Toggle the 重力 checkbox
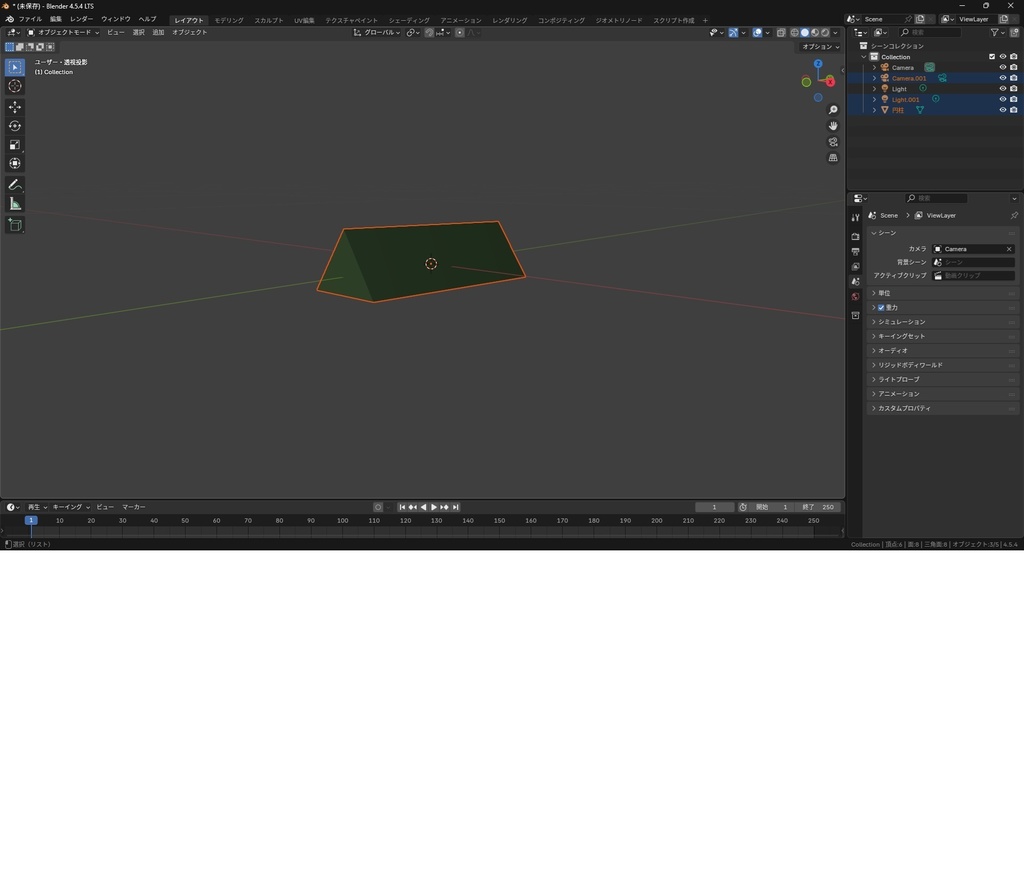 pos(881,308)
